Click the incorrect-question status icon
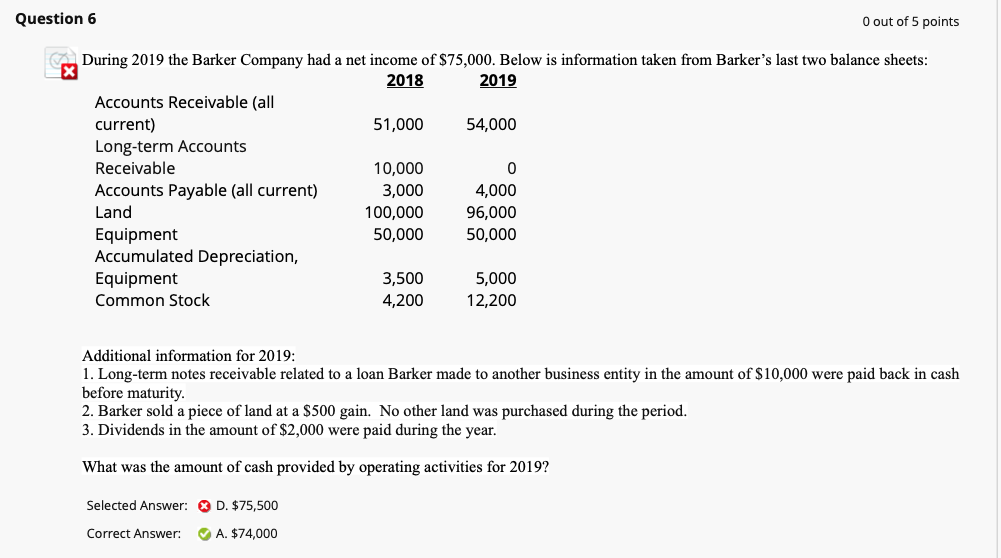 [x=61, y=63]
